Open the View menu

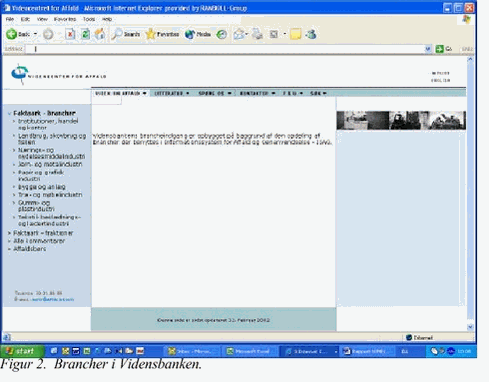point(42,19)
